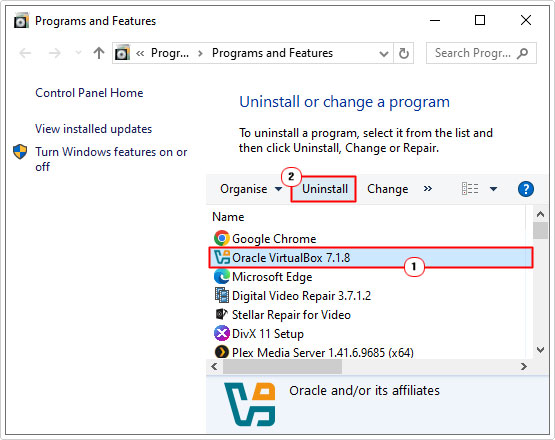The height and width of the screenshot is (440, 555).
Task: Click the Google Chrome icon in the list
Action: click(222, 238)
